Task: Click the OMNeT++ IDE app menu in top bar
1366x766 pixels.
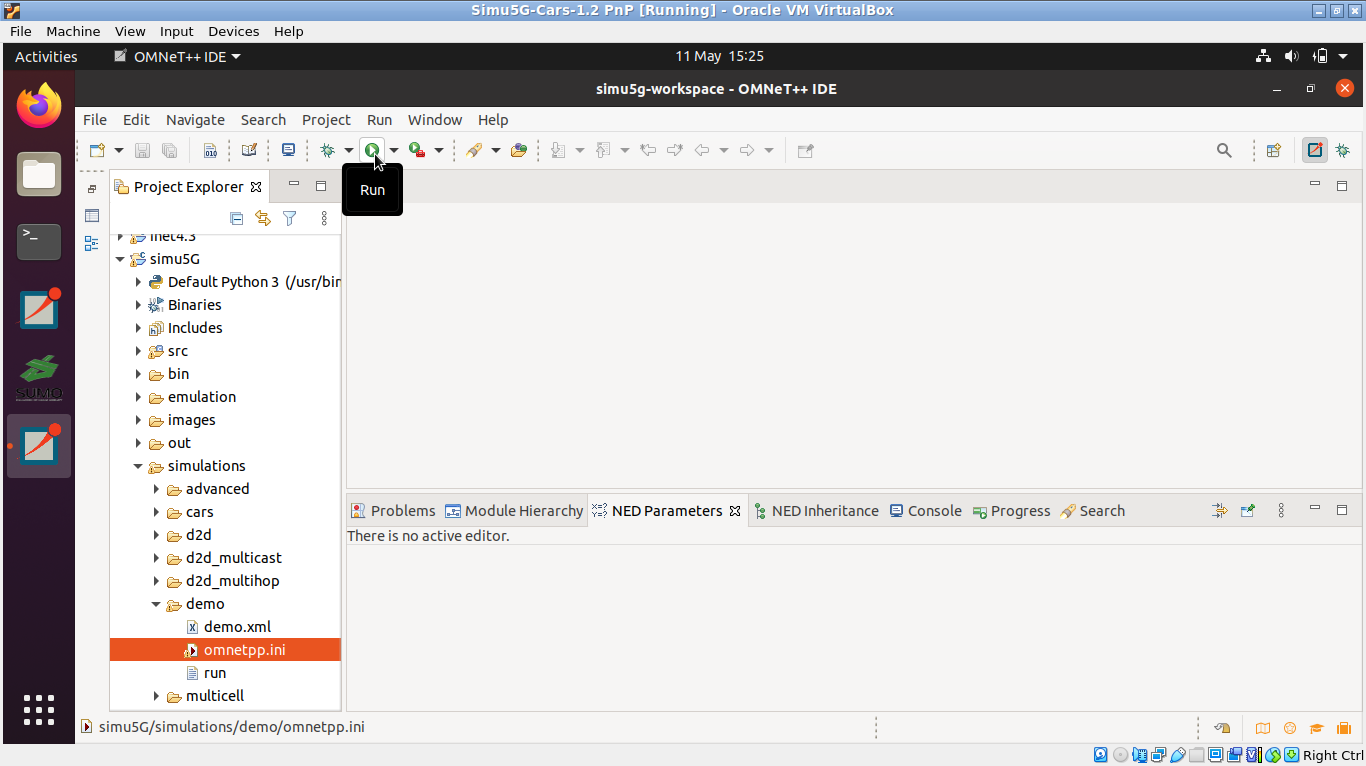Action: tap(177, 57)
